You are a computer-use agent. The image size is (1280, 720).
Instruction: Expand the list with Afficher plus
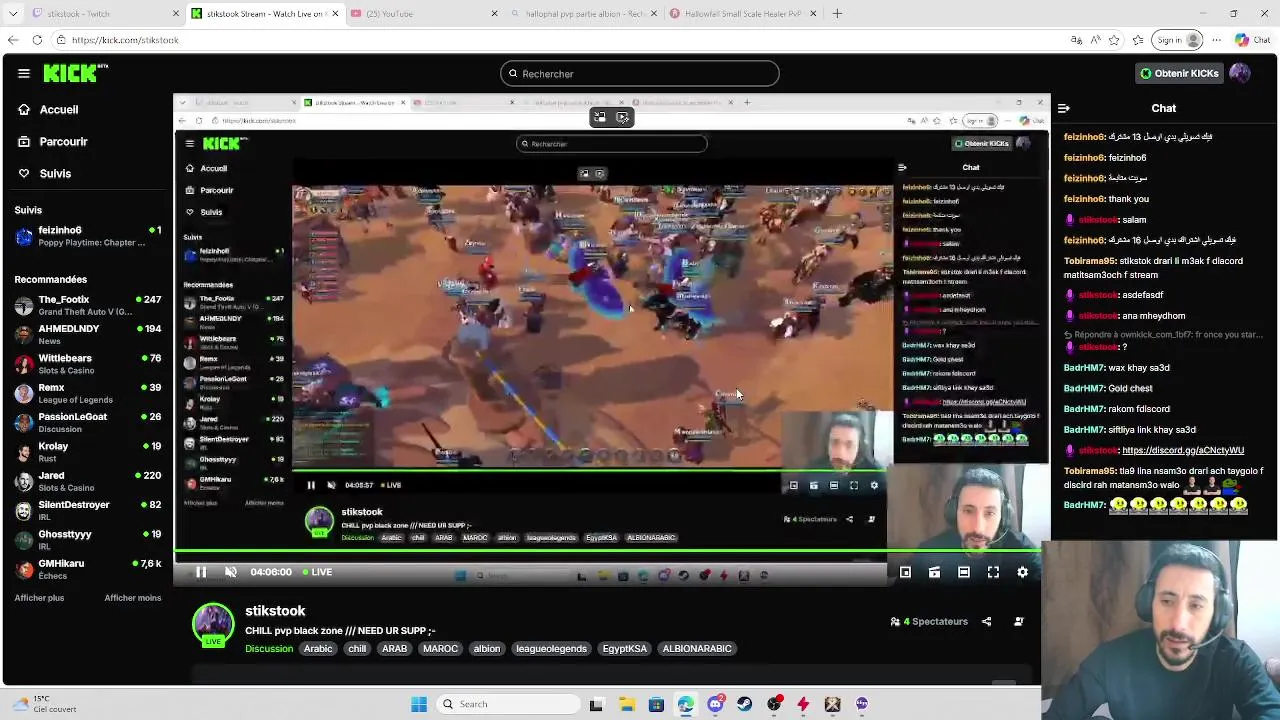coord(39,598)
